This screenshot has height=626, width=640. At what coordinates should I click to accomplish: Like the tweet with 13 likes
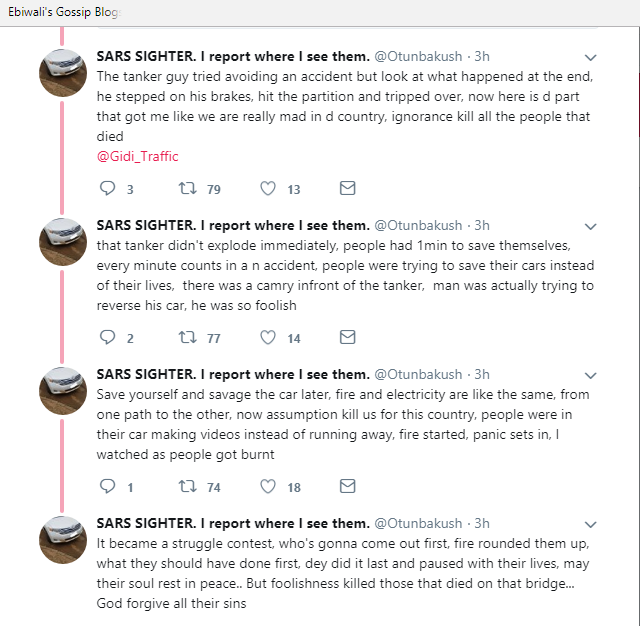(x=268, y=188)
